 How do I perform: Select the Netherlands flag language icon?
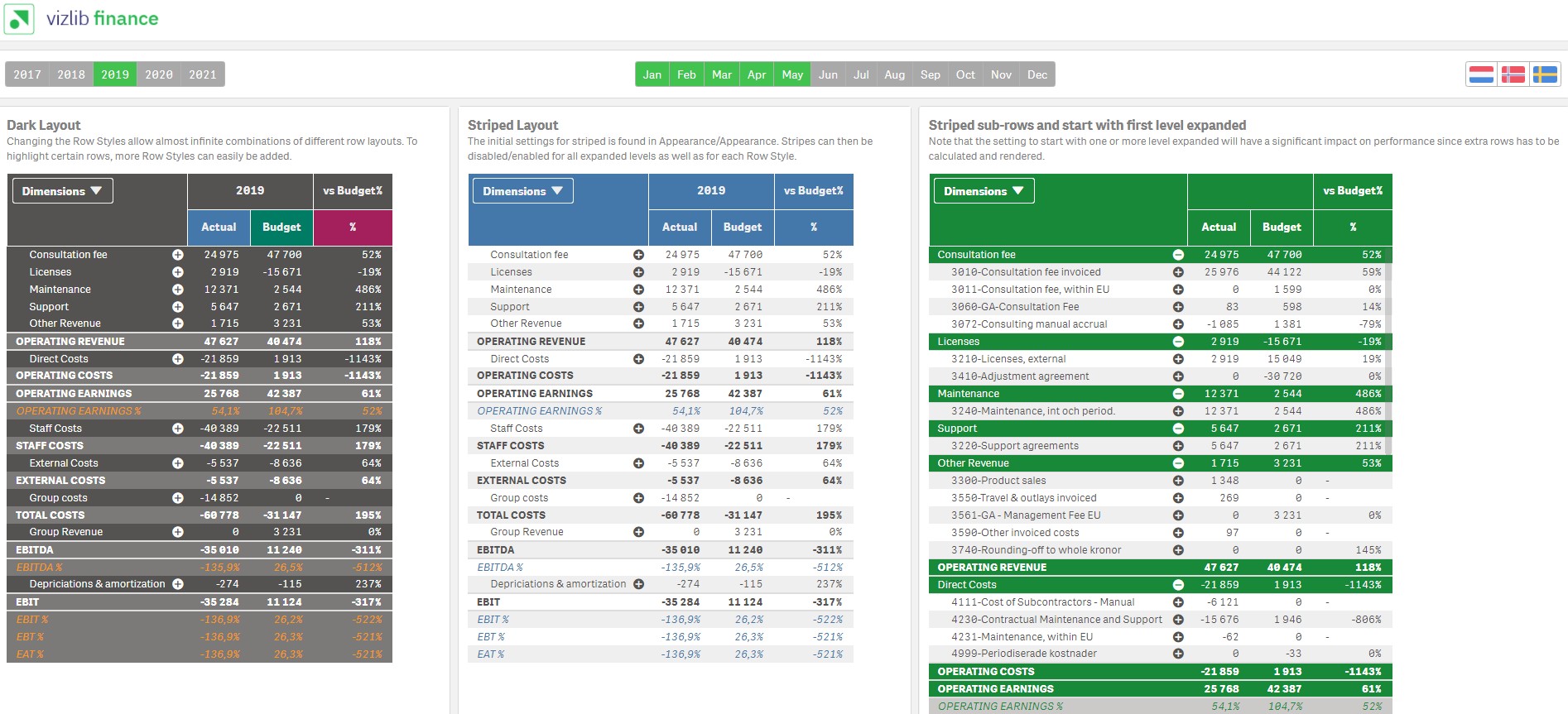tap(1481, 74)
